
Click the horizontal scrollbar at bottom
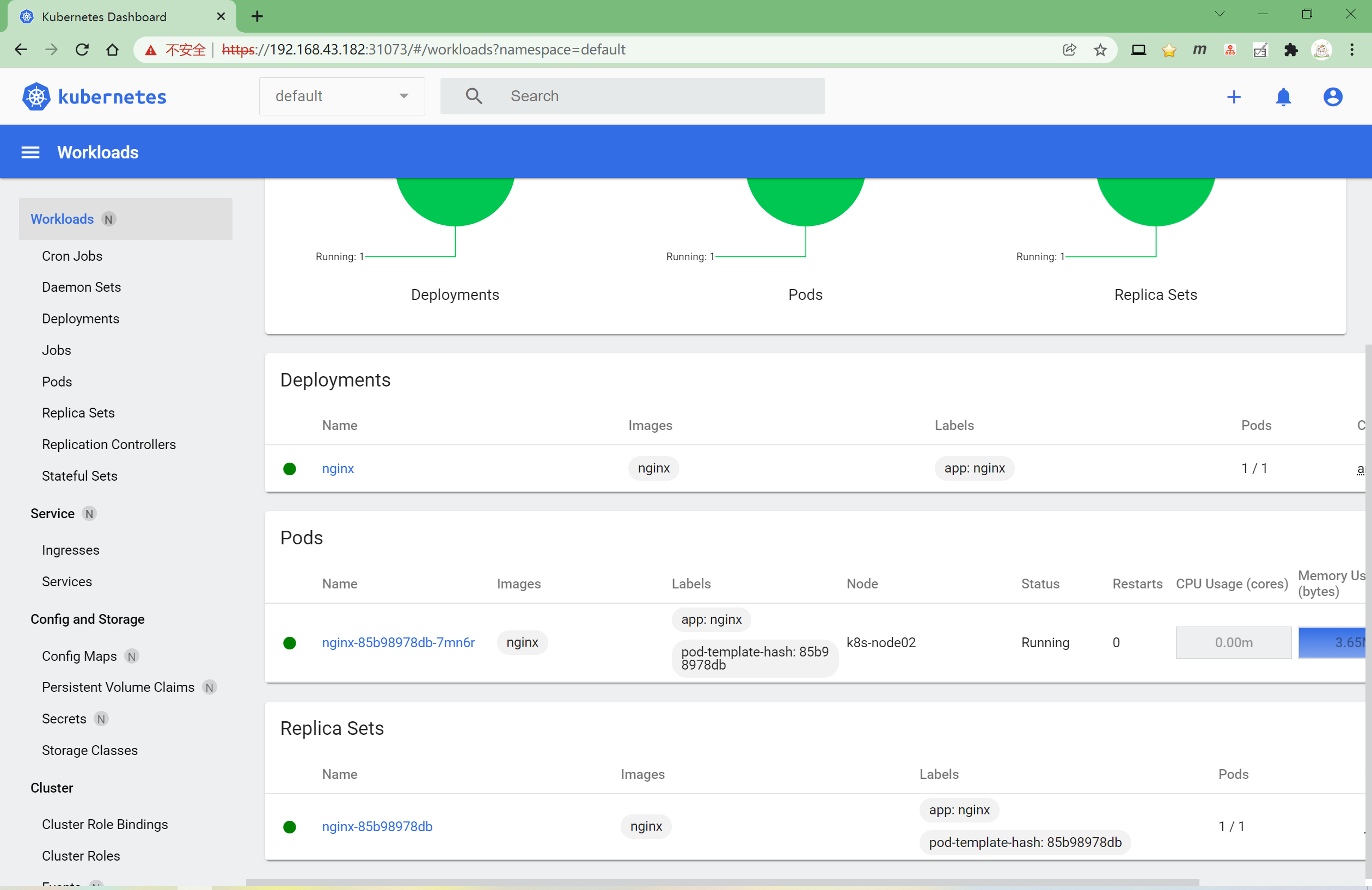[722, 883]
